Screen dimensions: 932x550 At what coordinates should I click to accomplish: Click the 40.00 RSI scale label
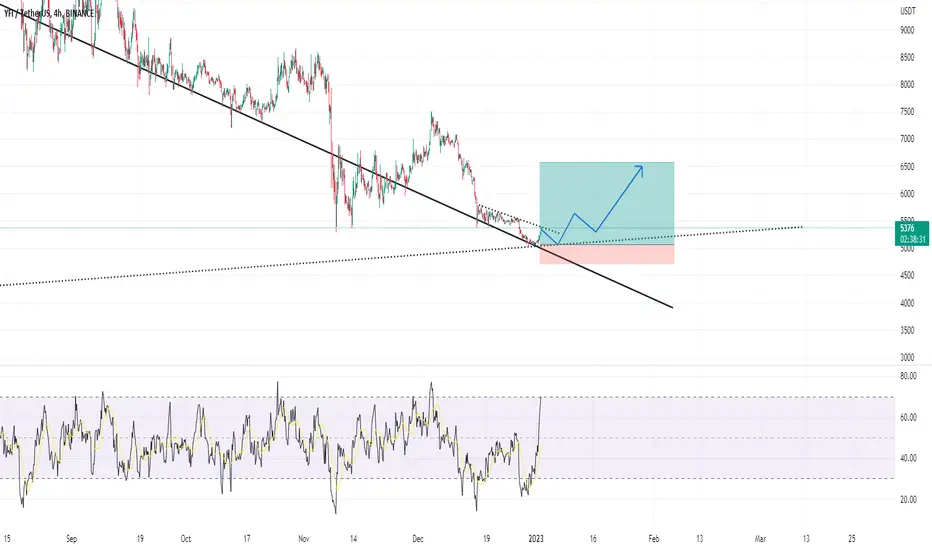908,458
